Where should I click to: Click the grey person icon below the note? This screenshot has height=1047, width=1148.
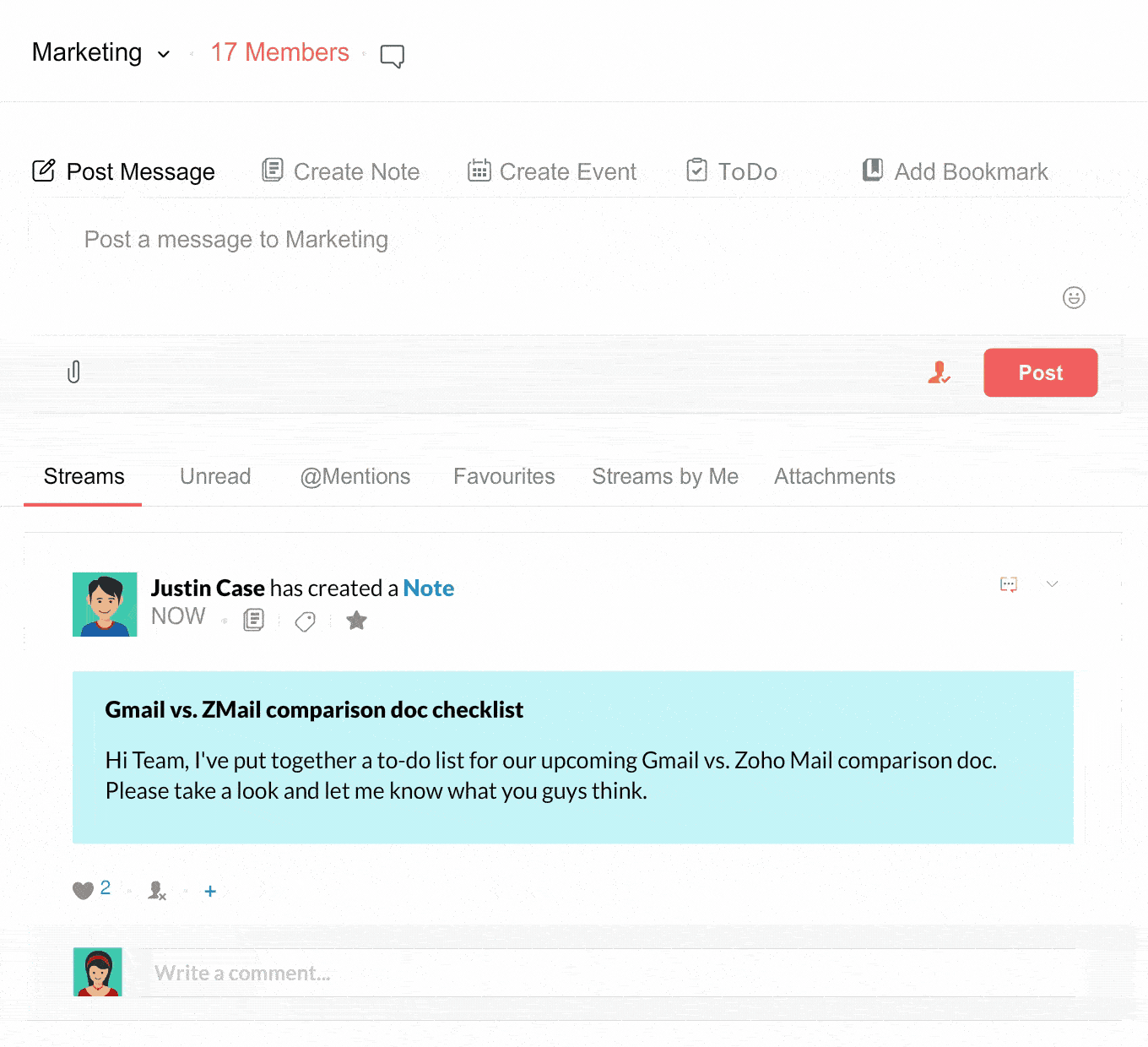[157, 891]
